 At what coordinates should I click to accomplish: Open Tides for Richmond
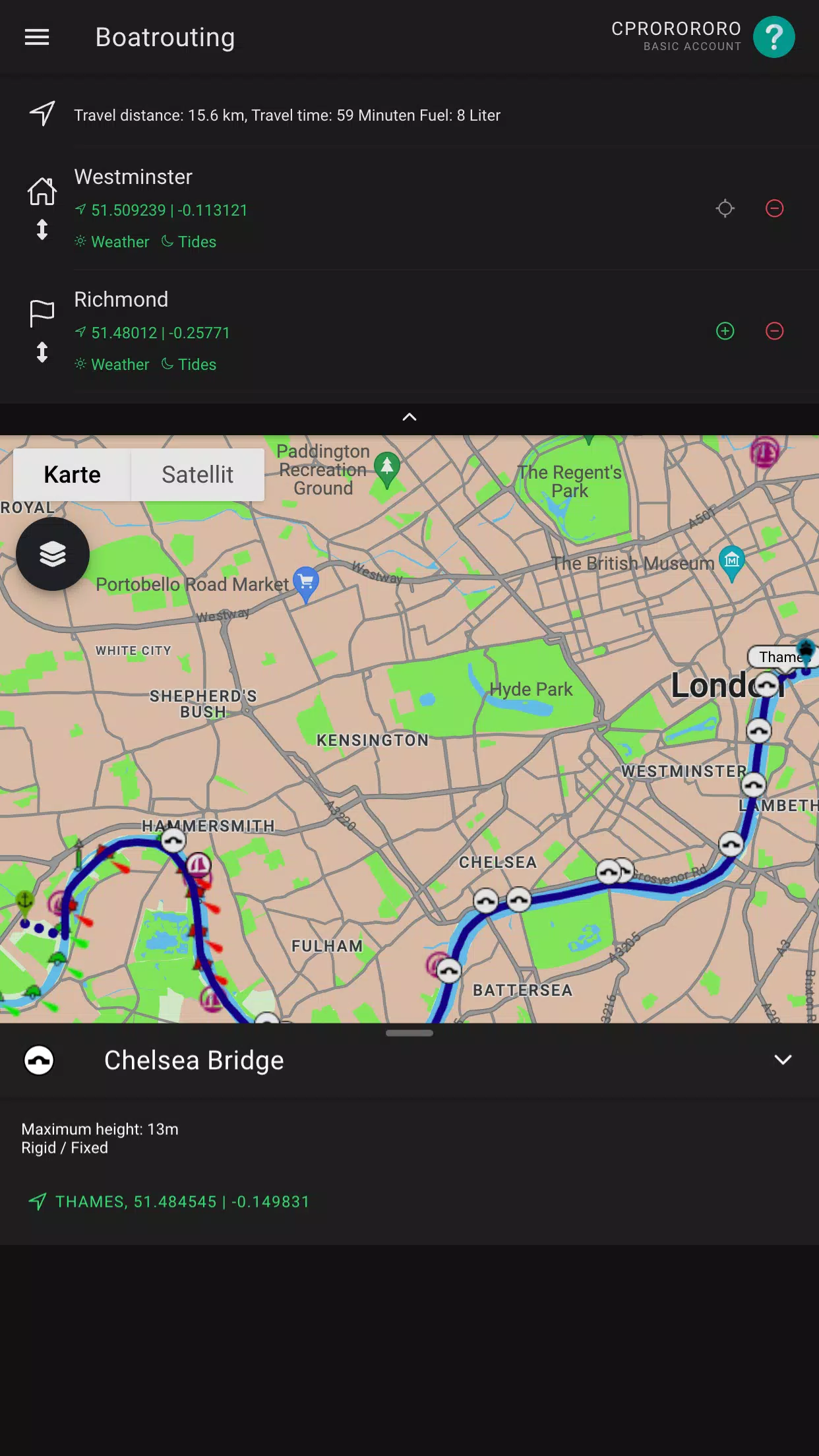point(189,365)
